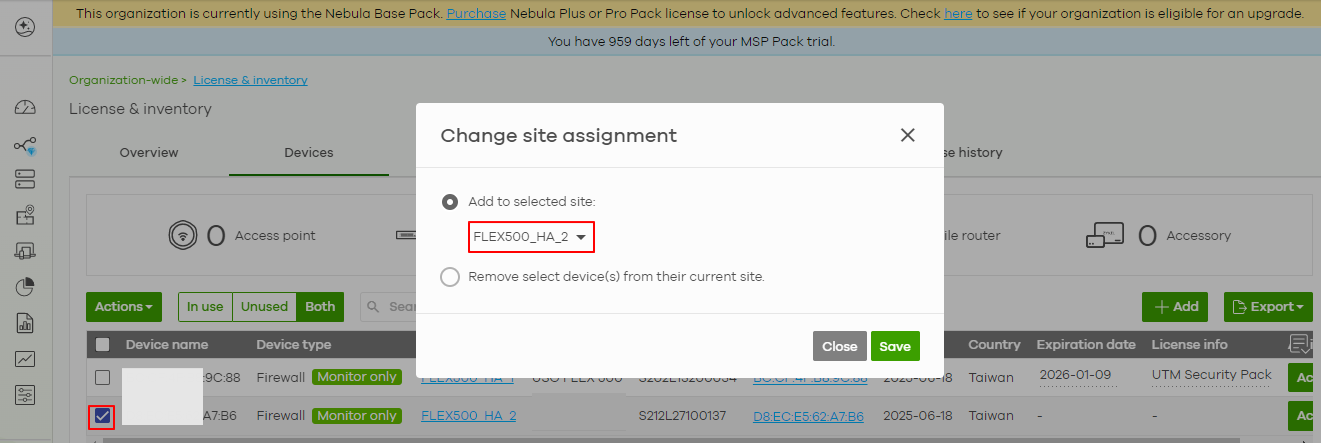Switch to the Overview tab
1321x443 pixels.
pyautogui.click(x=149, y=153)
